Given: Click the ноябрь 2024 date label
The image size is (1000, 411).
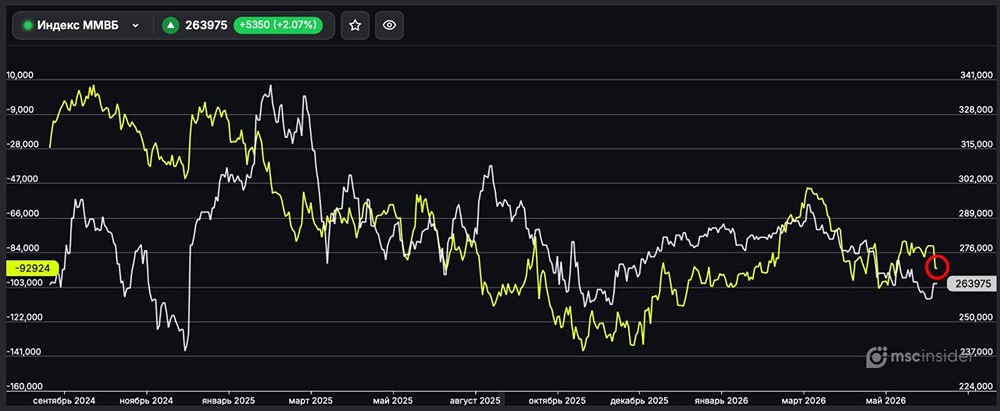Looking at the screenshot, I should (x=147, y=400).
